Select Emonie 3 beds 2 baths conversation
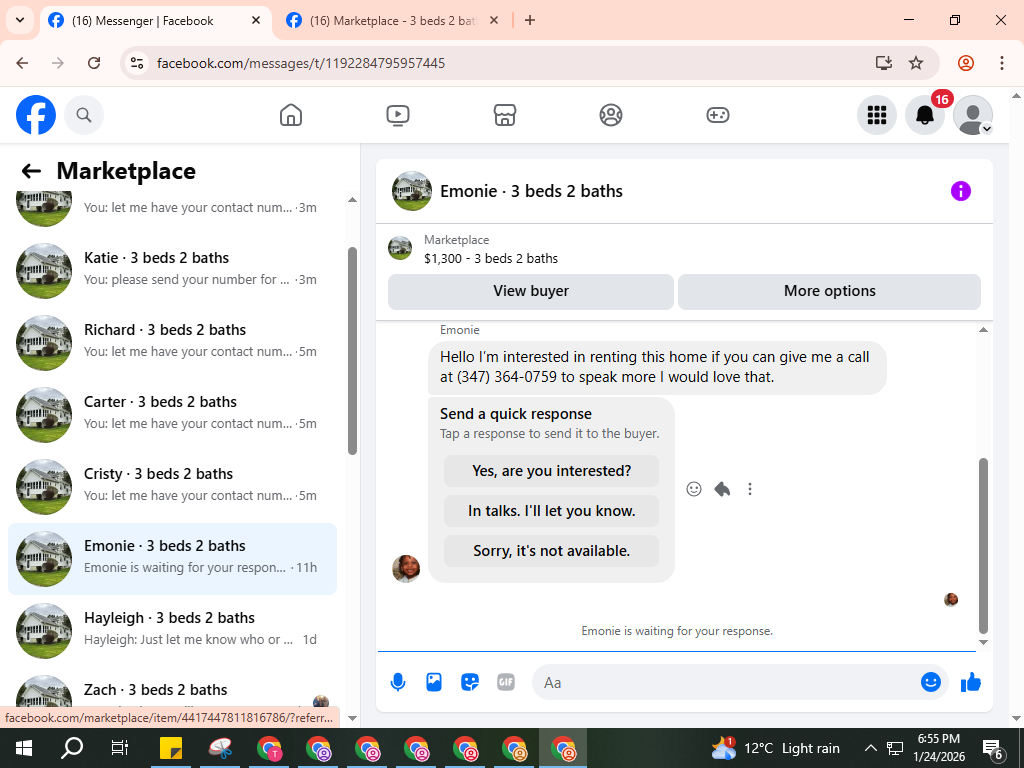This screenshot has width=1024, height=768. 172,558
